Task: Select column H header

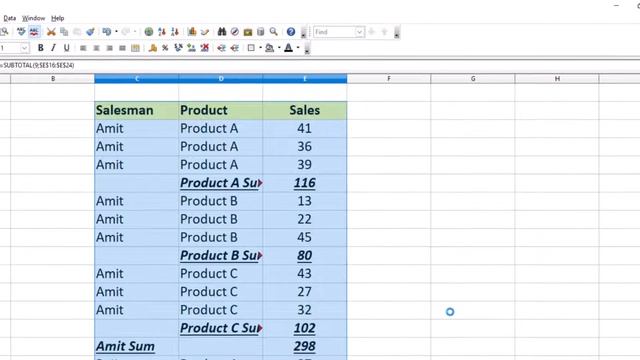Action: pyautogui.click(x=557, y=78)
